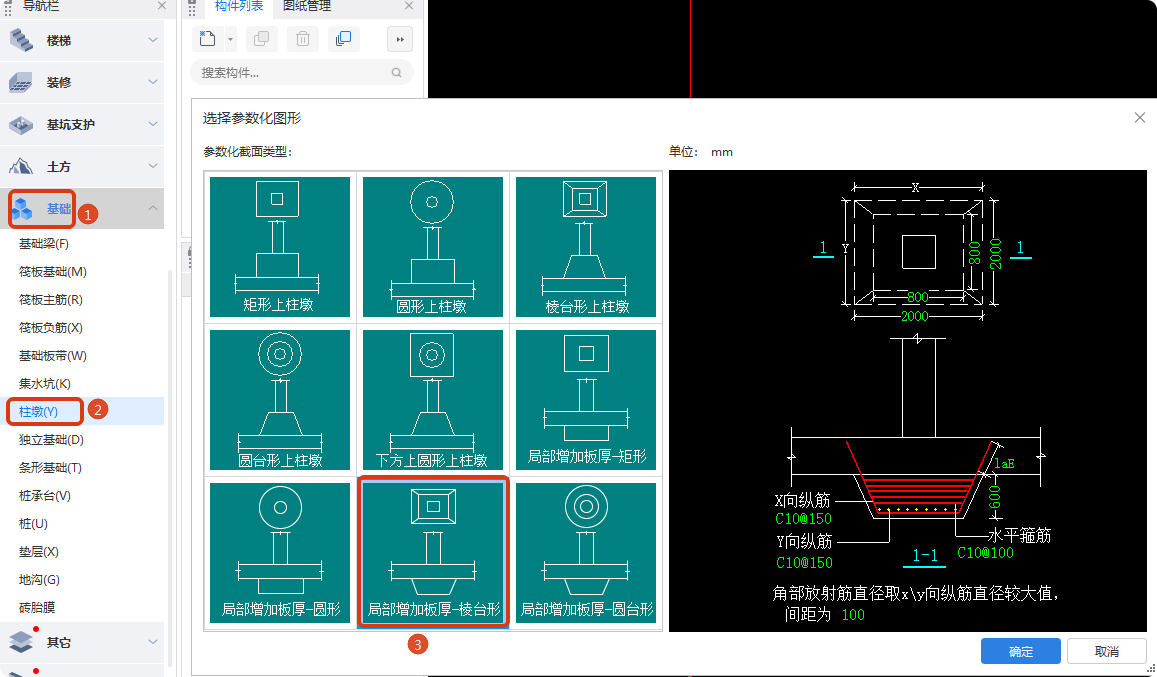
Task: Close the navigation bar panel
Action: click(162, 6)
